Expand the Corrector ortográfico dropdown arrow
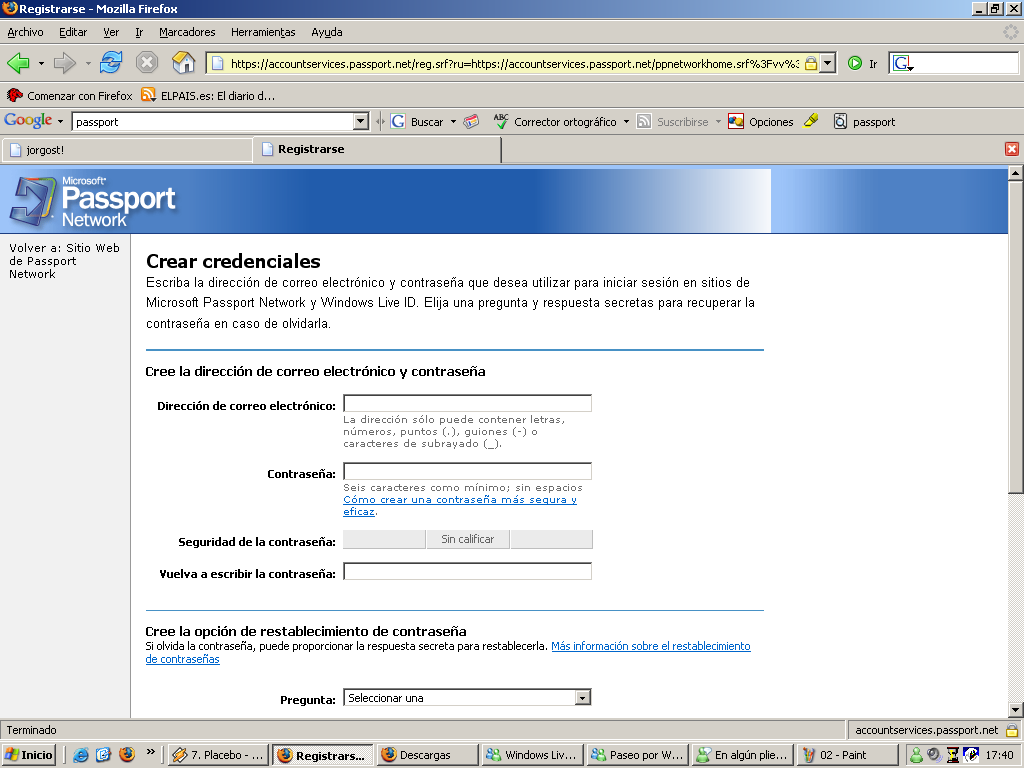 pyautogui.click(x=626, y=121)
